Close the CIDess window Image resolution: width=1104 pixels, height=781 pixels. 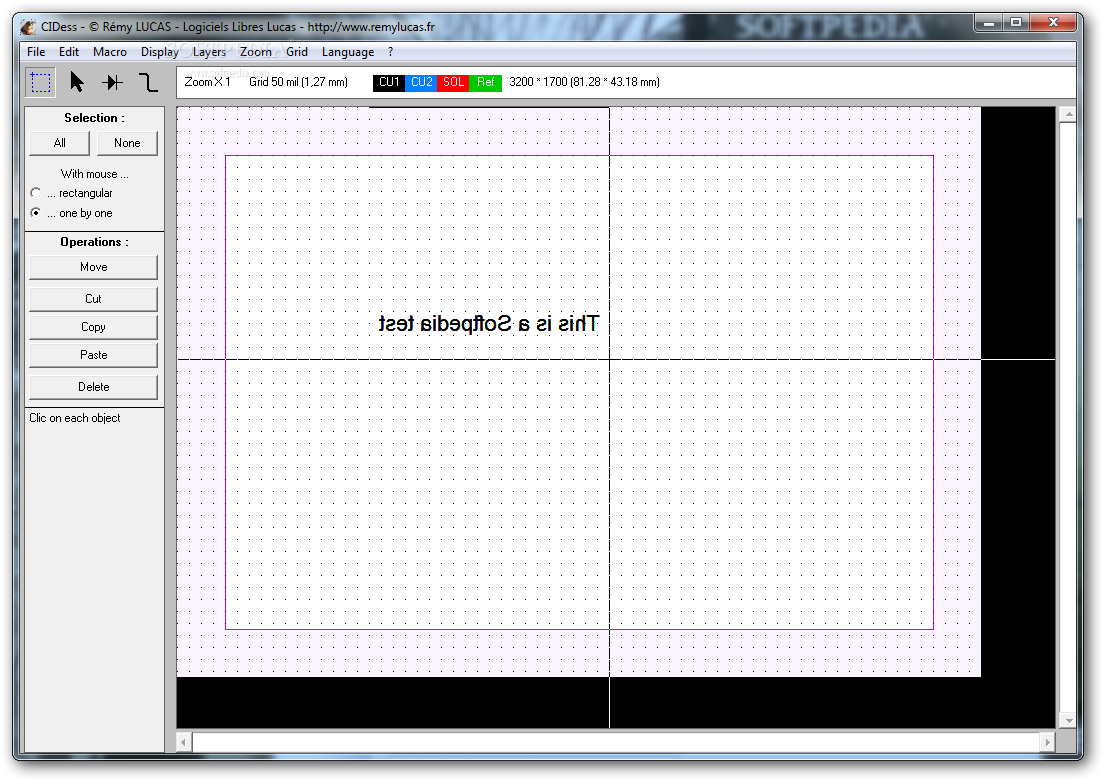point(1053,23)
